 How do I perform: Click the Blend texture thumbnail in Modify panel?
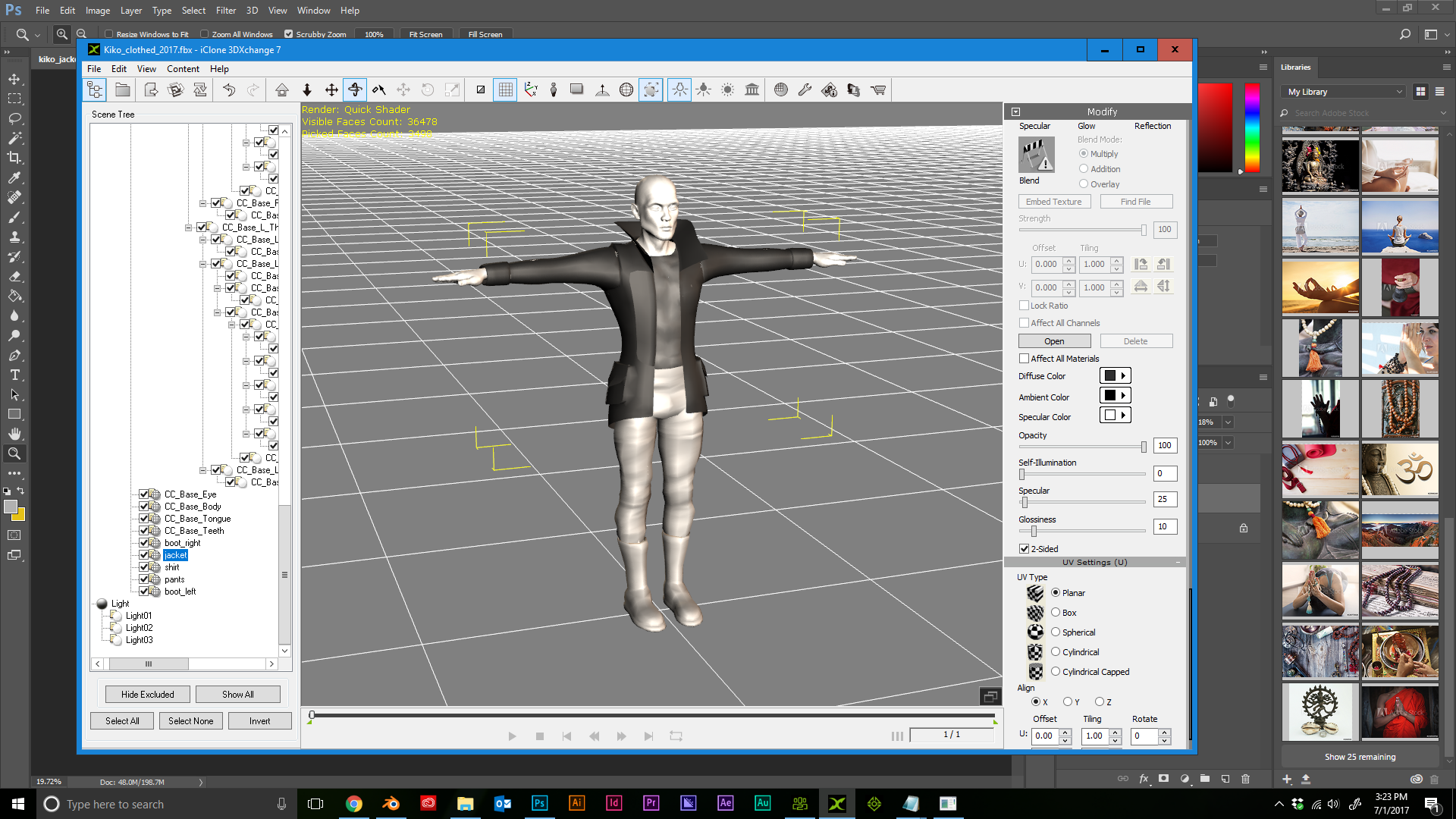click(x=1036, y=154)
